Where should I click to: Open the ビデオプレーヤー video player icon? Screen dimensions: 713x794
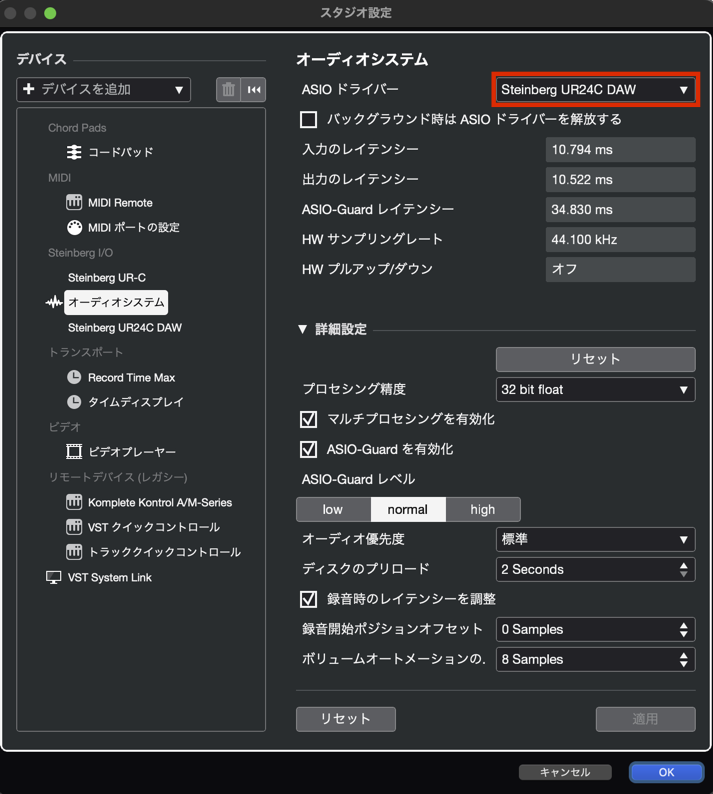(74, 452)
